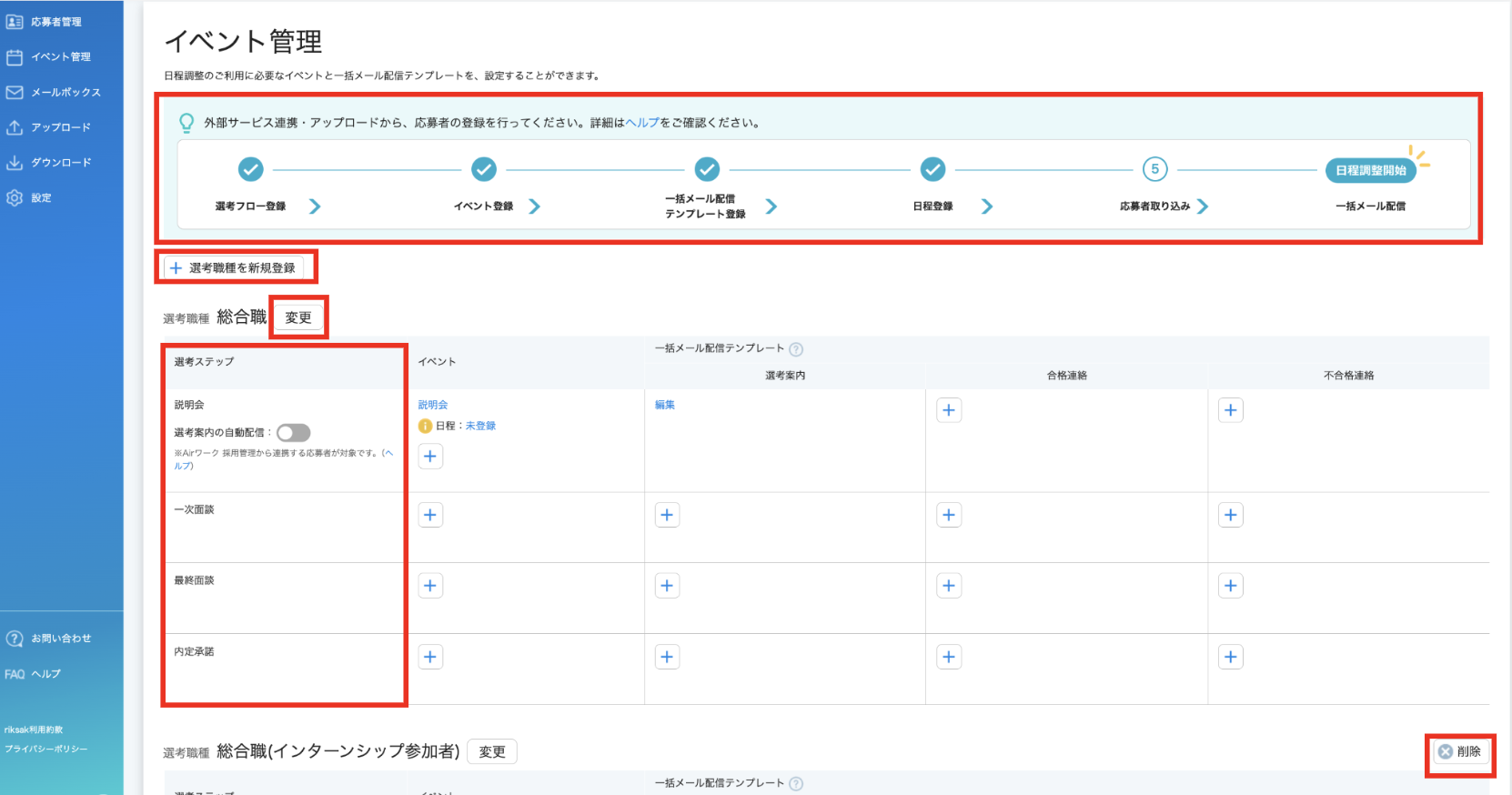1512x795 pixels.
Task: Add 選考案内 template for 内定承諾
Action: point(667,657)
